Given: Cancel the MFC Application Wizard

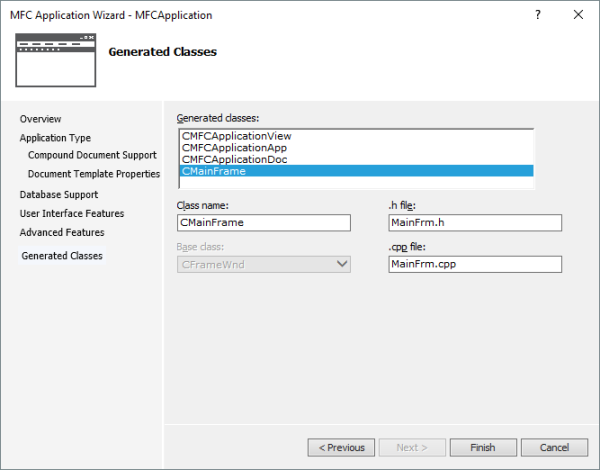Looking at the screenshot, I should point(554,447).
